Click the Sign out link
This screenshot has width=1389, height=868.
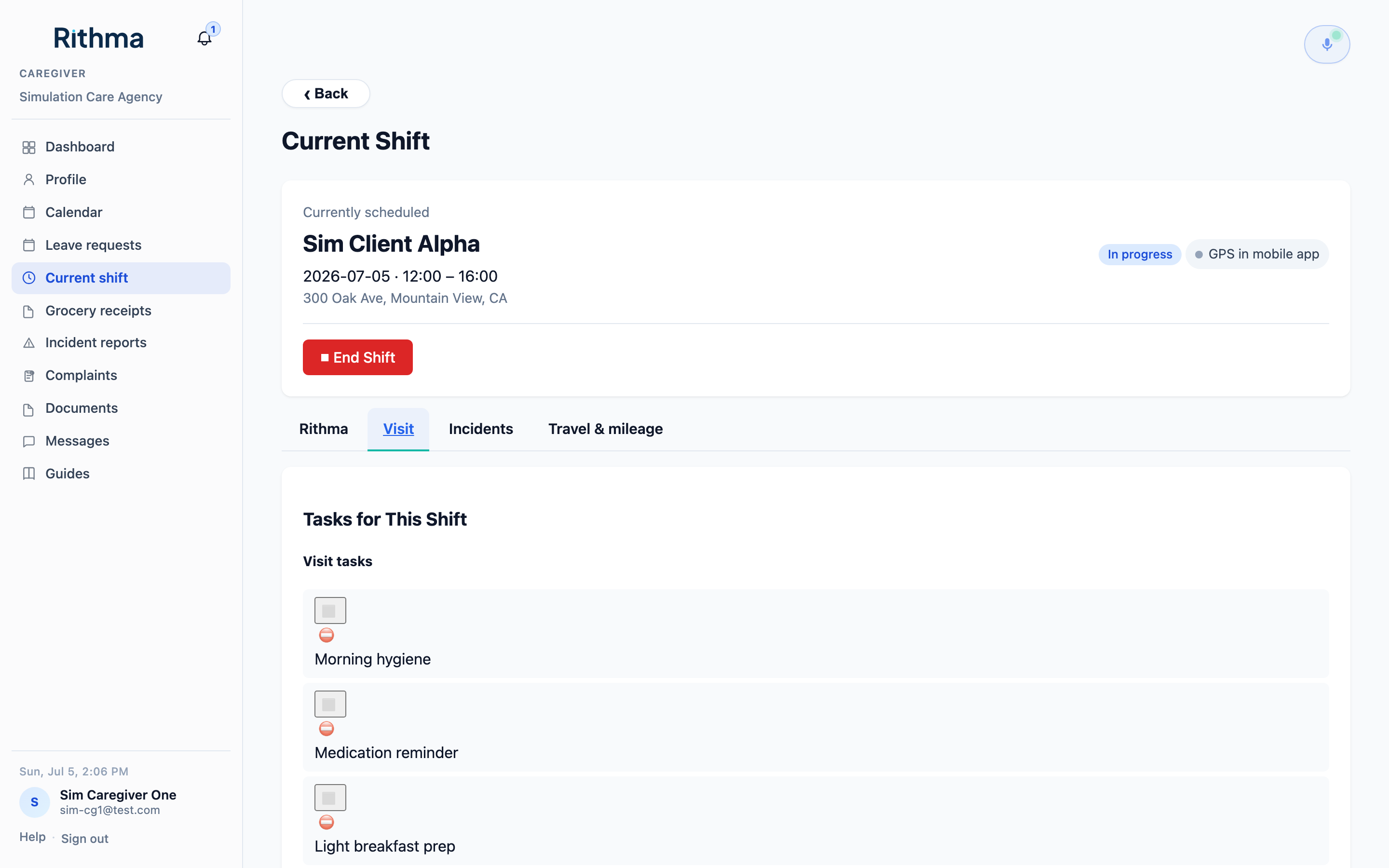click(x=84, y=839)
